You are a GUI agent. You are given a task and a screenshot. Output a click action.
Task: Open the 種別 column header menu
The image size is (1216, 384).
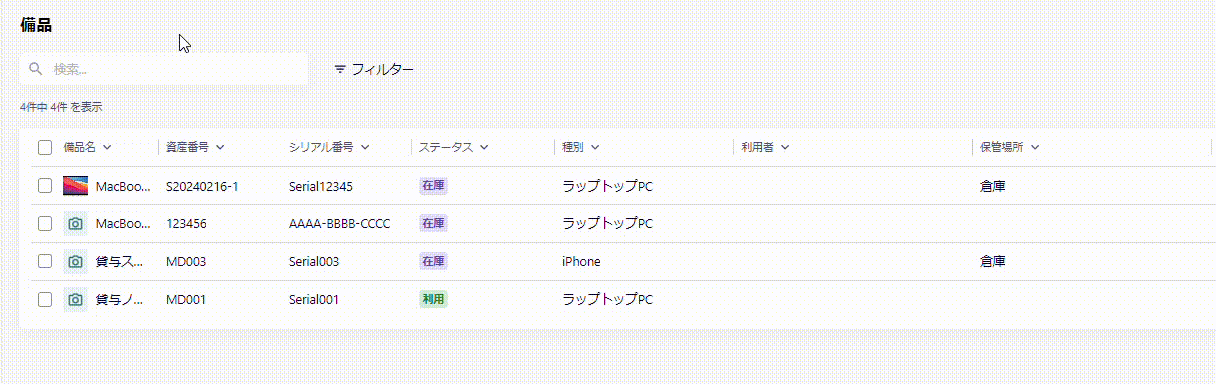pos(580,148)
